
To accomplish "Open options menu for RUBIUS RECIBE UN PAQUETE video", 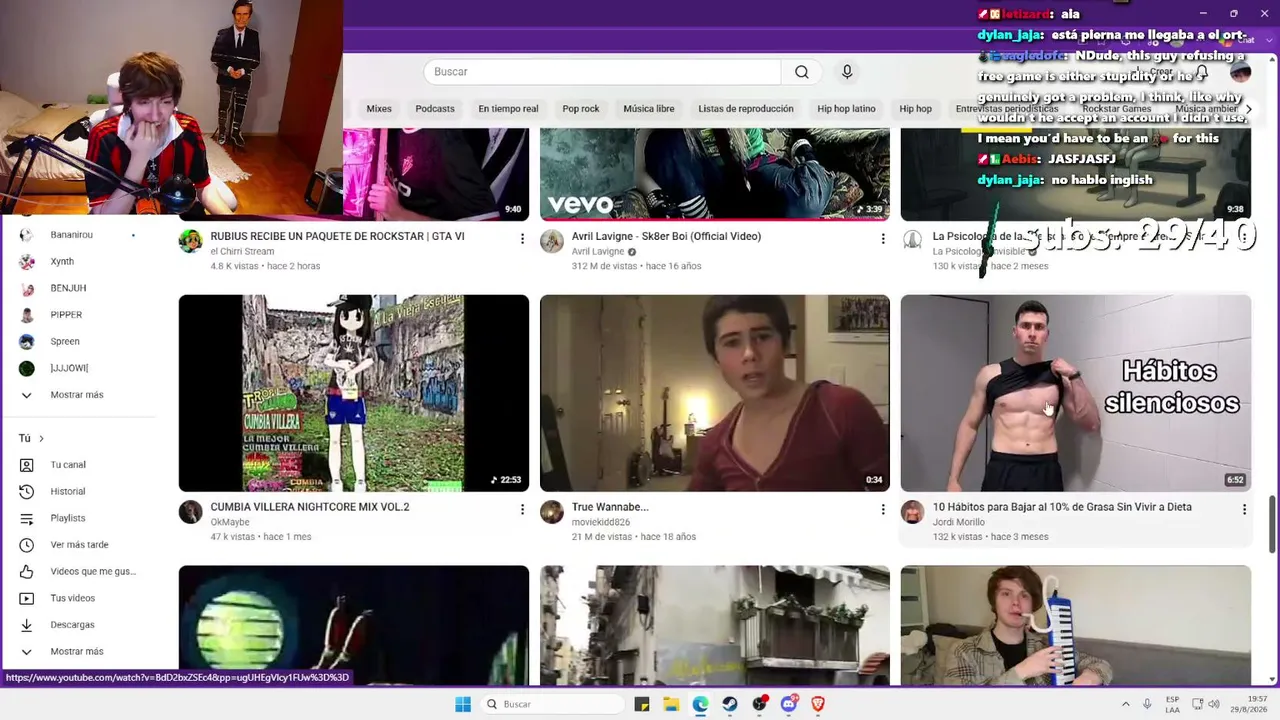I will (x=522, y=238).
